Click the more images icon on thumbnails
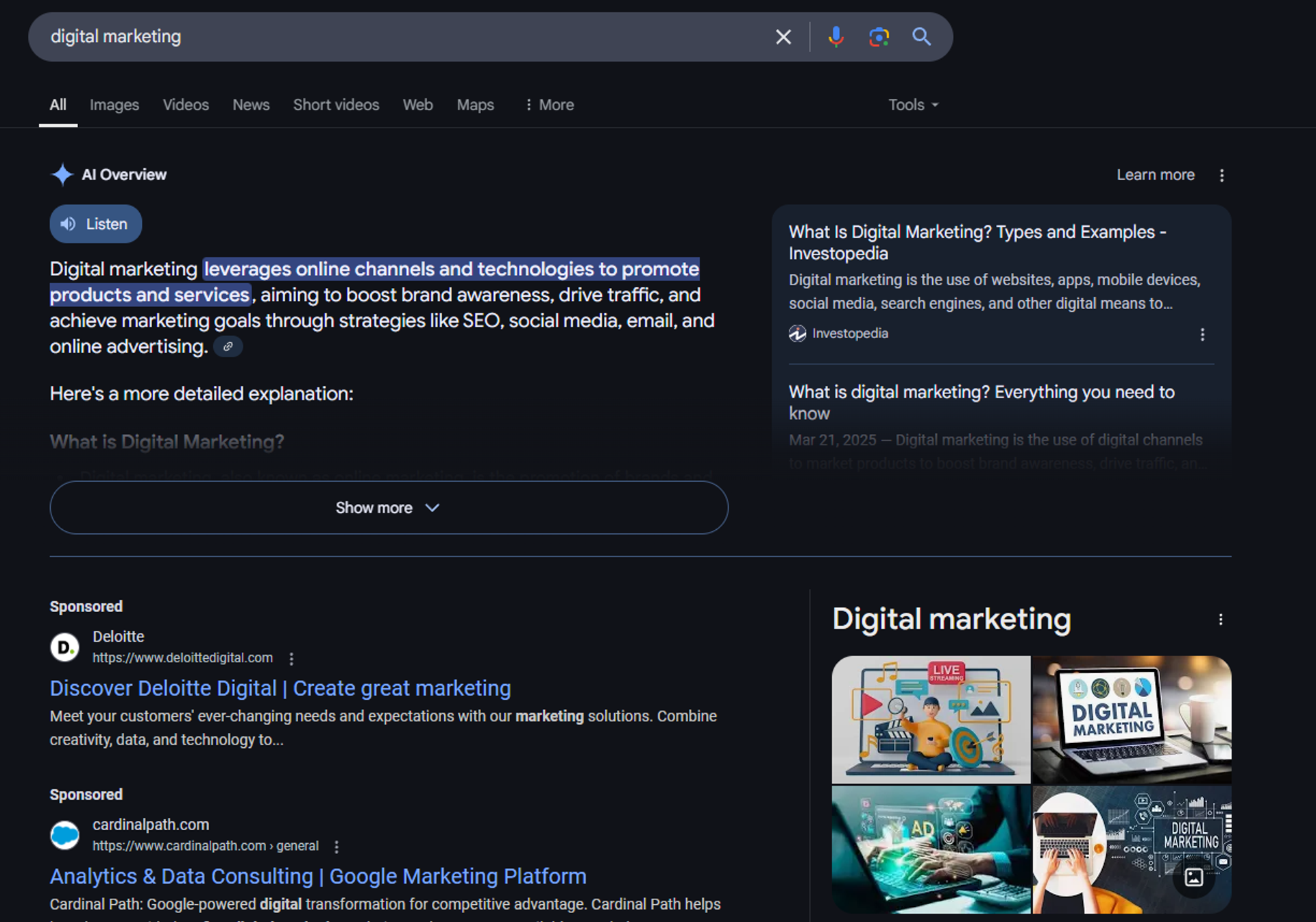 pyautogui.click(x=1194, y=877)
